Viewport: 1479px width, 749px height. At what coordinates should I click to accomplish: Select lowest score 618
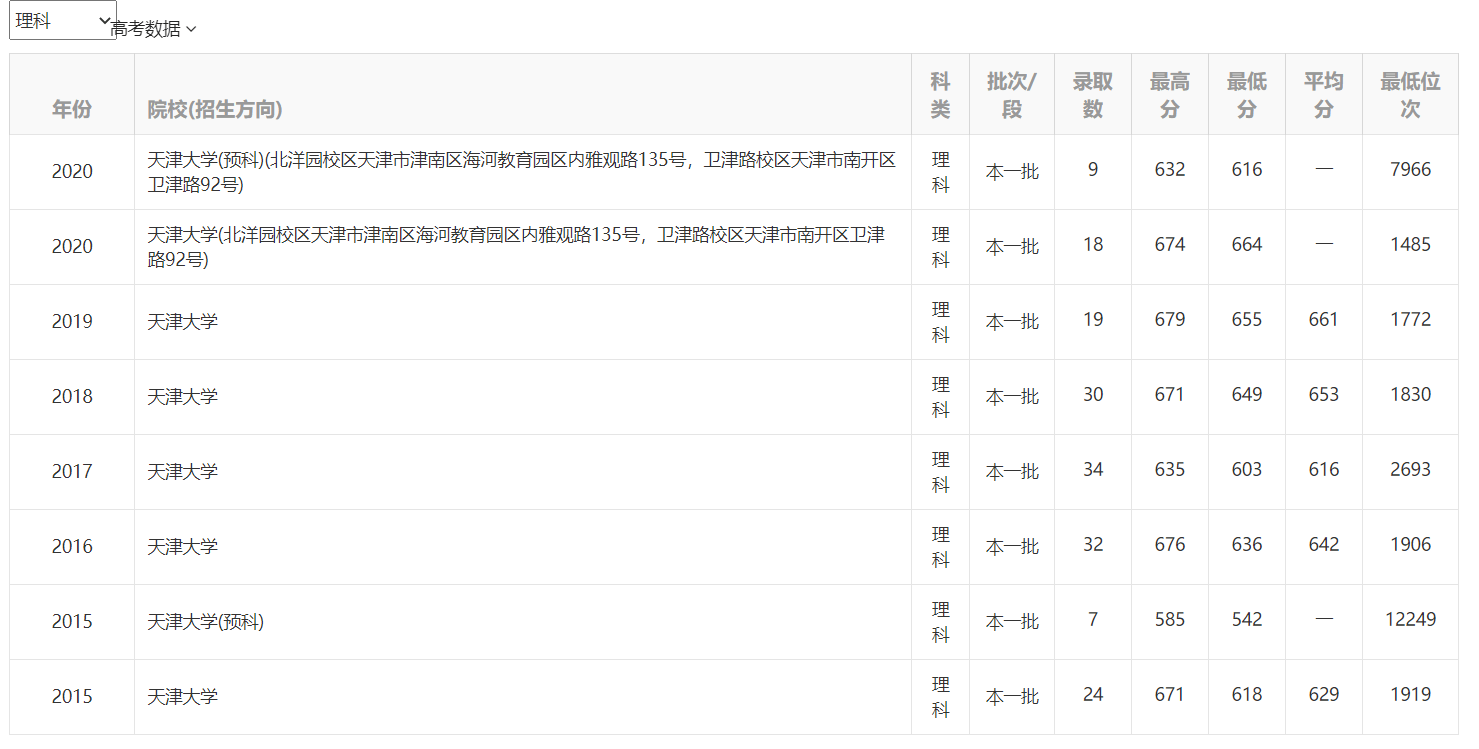pyautogui.click(x=1247, y=694)
